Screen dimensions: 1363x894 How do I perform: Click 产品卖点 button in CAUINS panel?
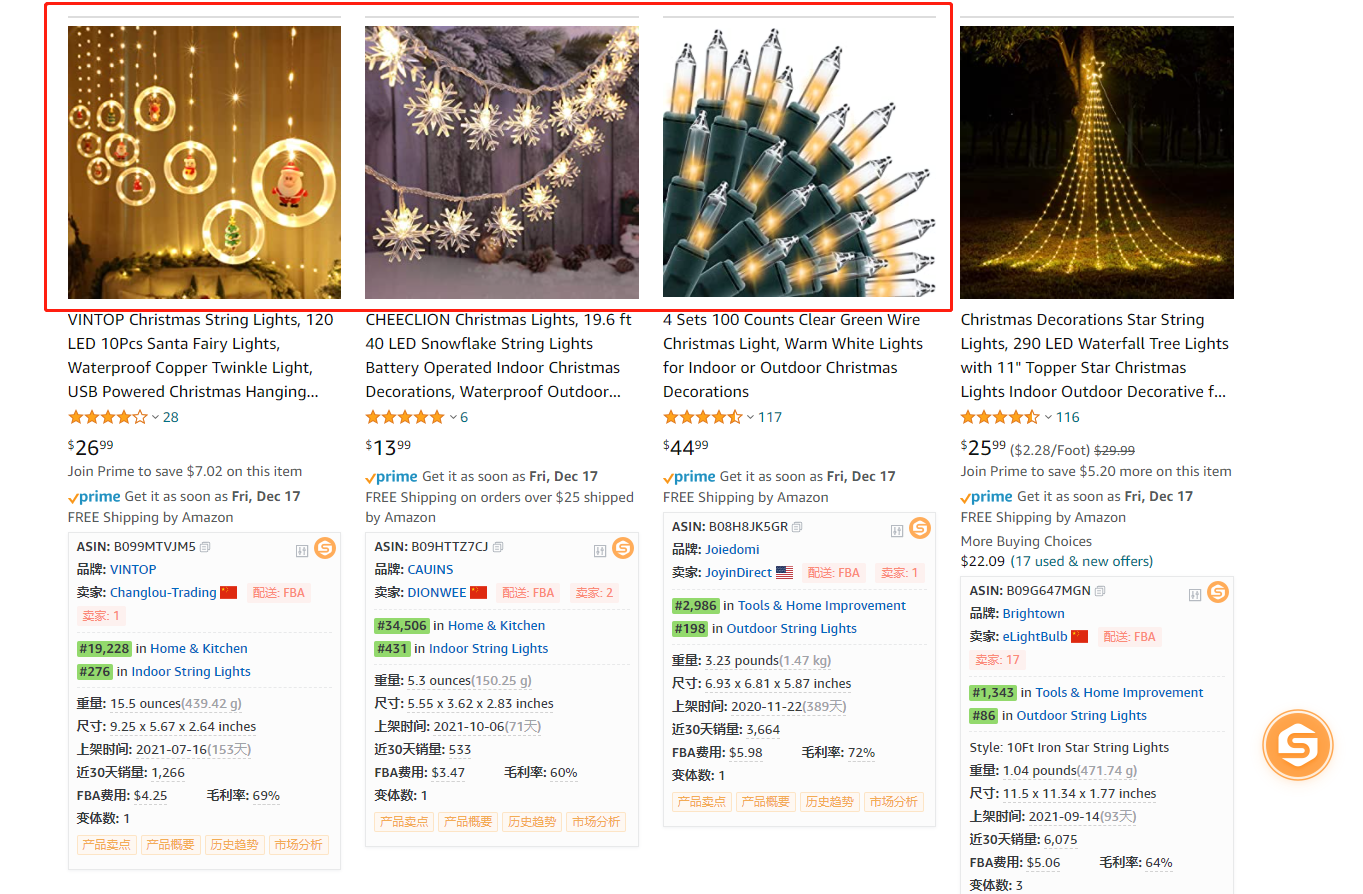(x=403, y=822)
